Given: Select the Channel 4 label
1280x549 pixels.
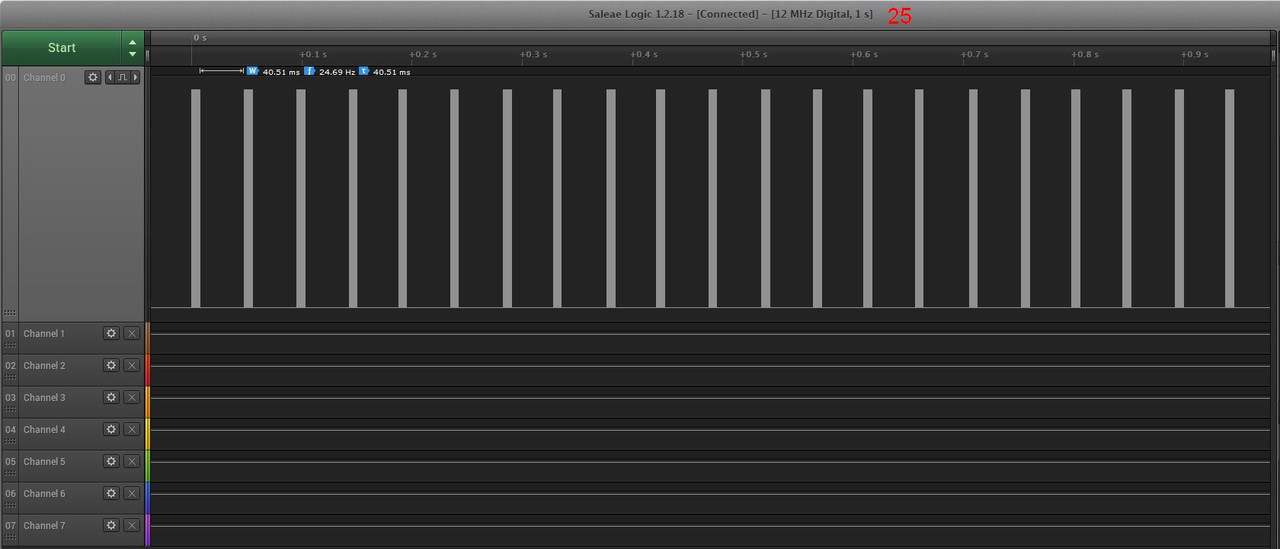Looking at the screenshot, I should click(44, 430).
